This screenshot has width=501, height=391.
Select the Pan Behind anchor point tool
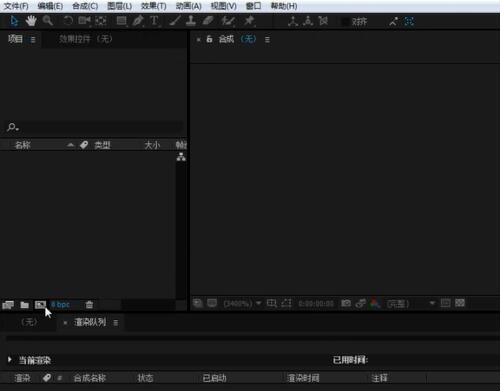tap(100, 21)
